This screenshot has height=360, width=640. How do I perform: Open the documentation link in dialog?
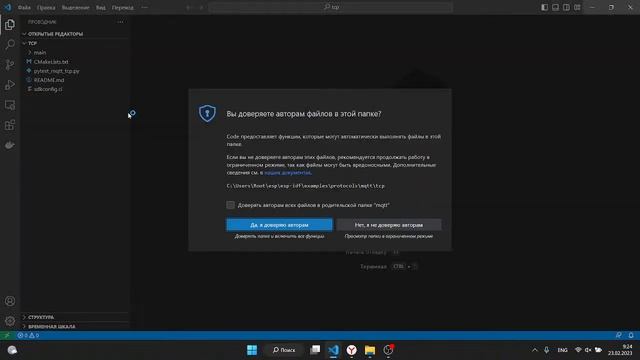pyautogui.click(x=287, y=173)
